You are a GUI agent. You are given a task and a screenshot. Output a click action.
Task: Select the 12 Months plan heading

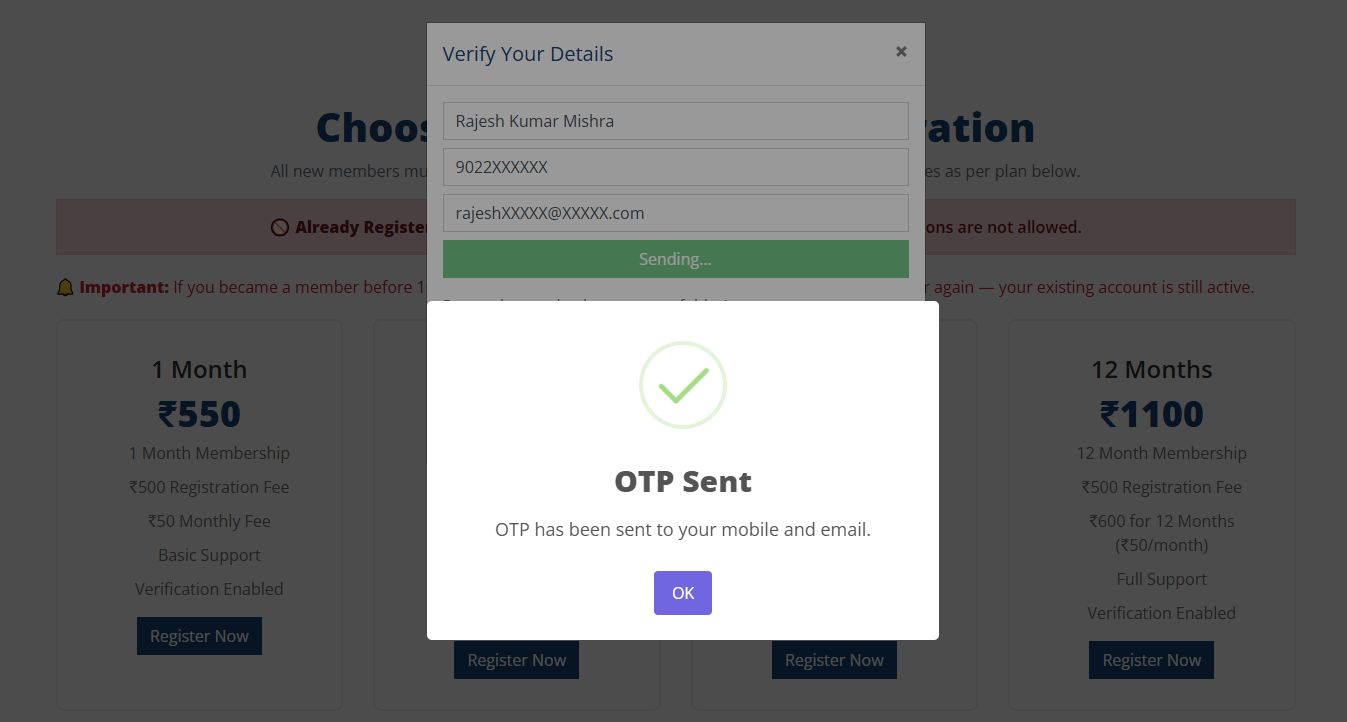coord(1151,370)
